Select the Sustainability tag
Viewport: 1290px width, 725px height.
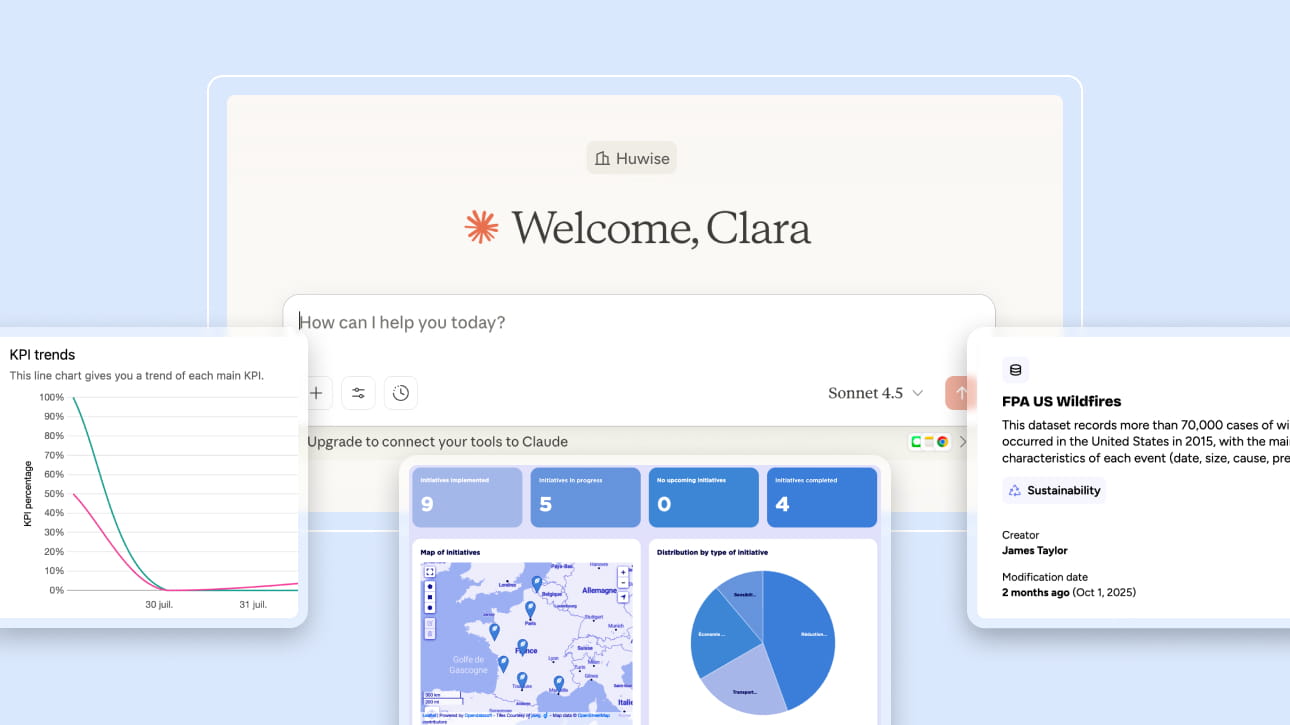(1054, 490)
